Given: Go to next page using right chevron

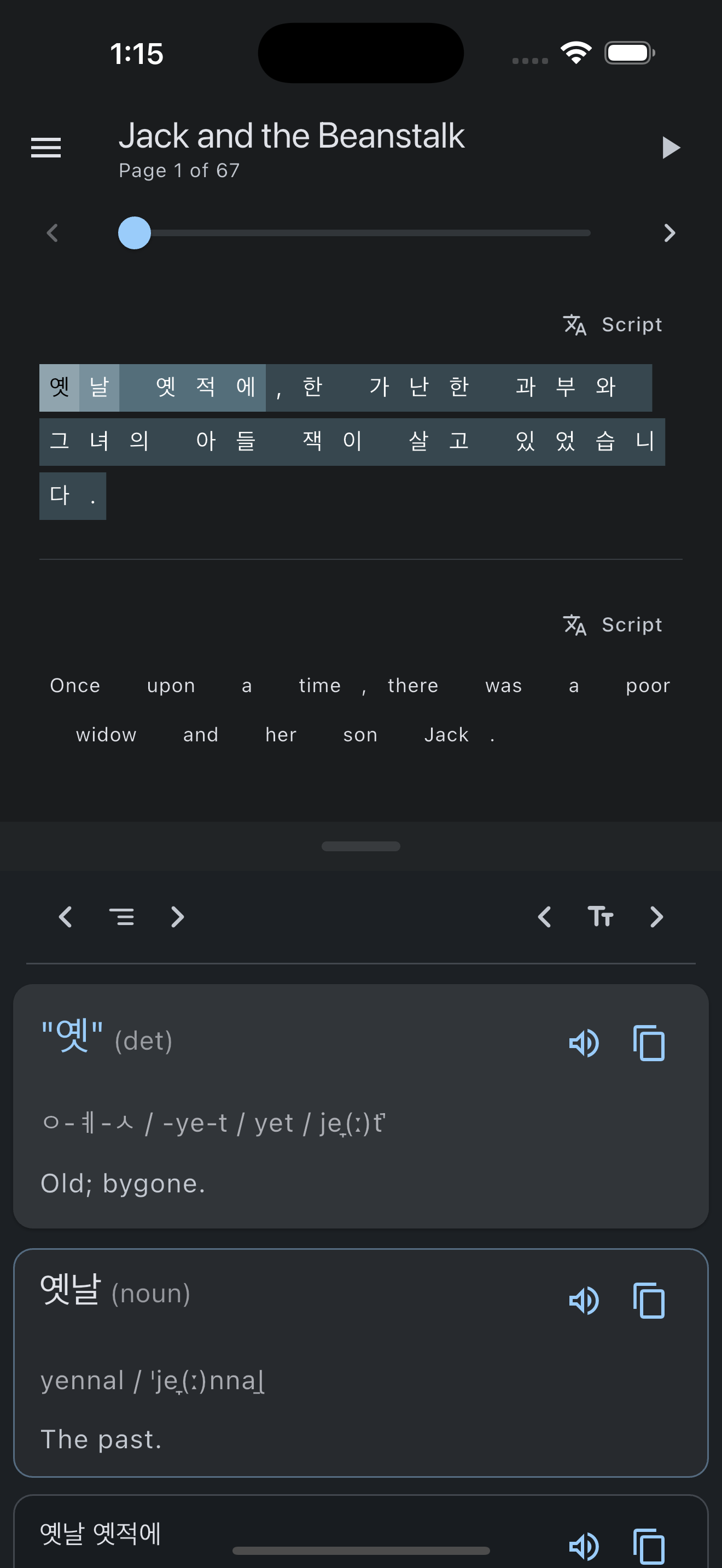Looking at the screenshot, I should (669, 232).
